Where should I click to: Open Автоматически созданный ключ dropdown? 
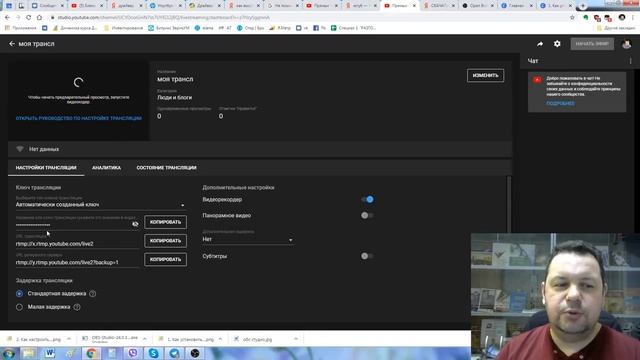100,204
